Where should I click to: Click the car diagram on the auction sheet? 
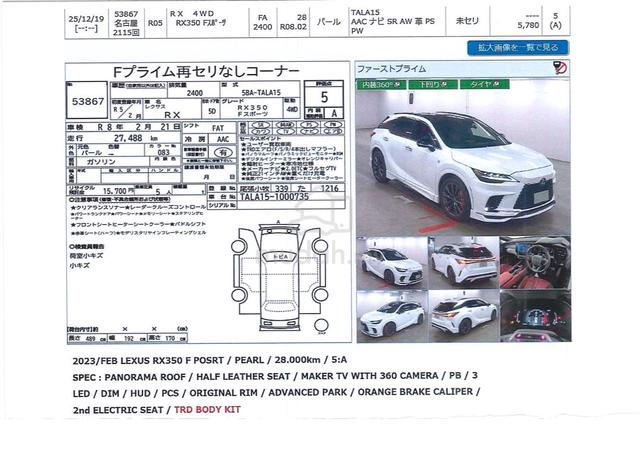coord(279,276)
